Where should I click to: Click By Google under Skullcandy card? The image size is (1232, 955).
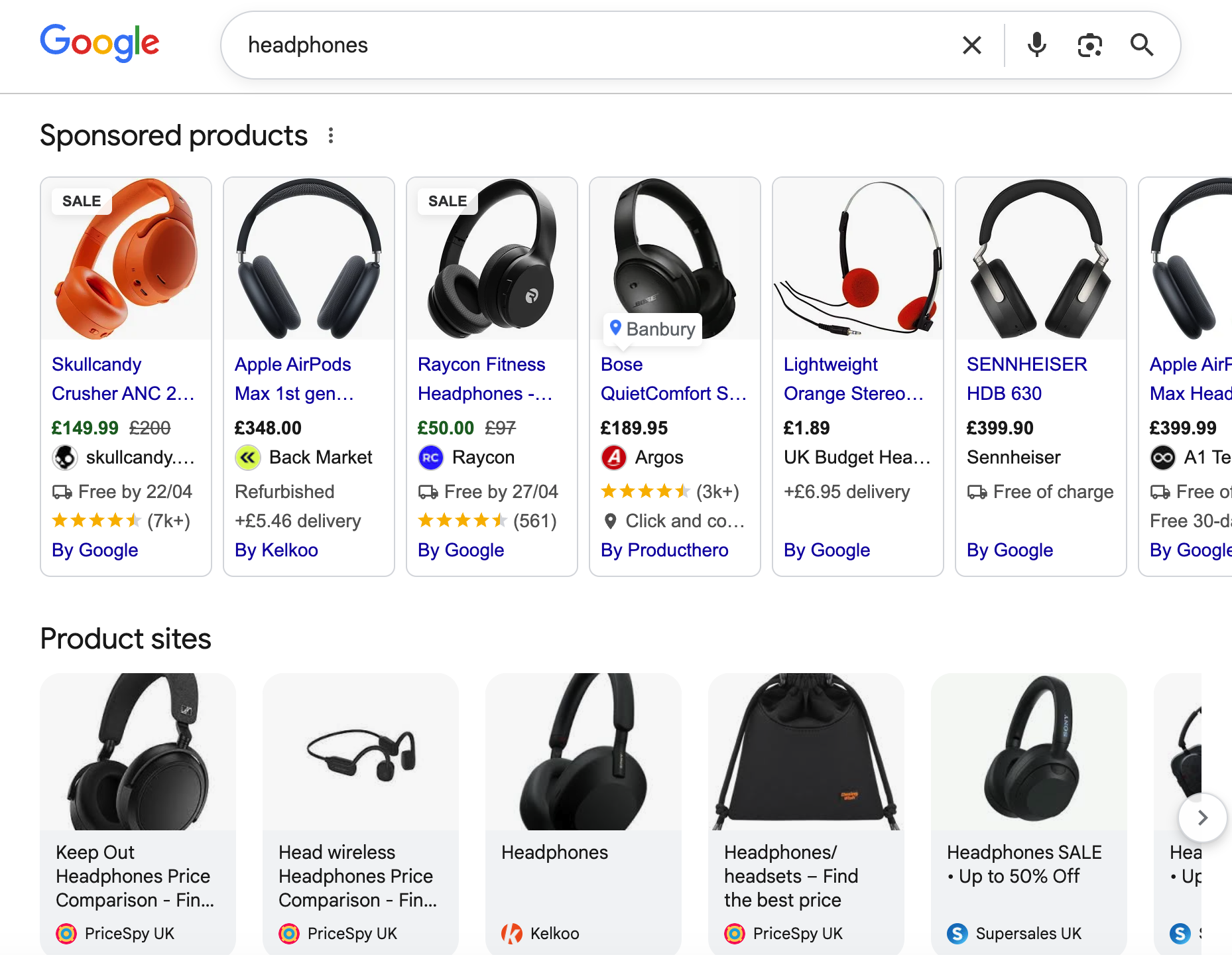coord(95,550)
